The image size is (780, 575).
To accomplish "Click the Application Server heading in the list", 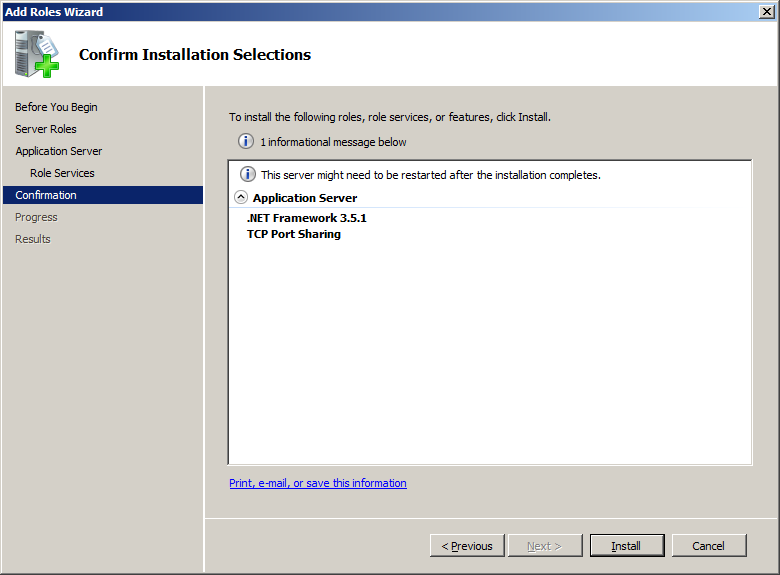I will pos(305,198).
